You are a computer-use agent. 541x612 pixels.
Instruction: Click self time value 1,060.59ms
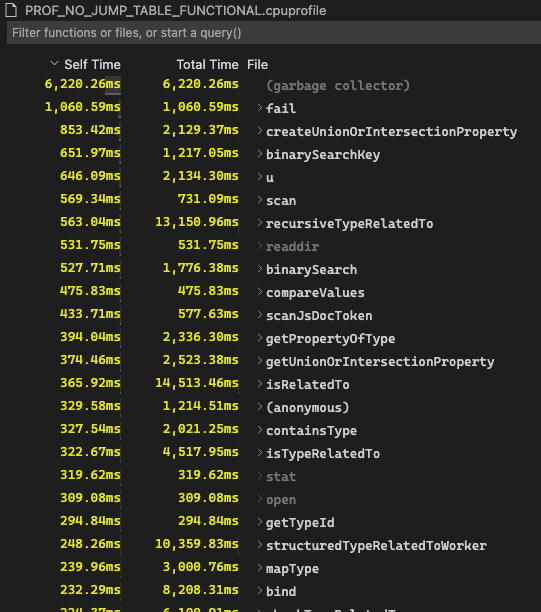tap(82, 107)
